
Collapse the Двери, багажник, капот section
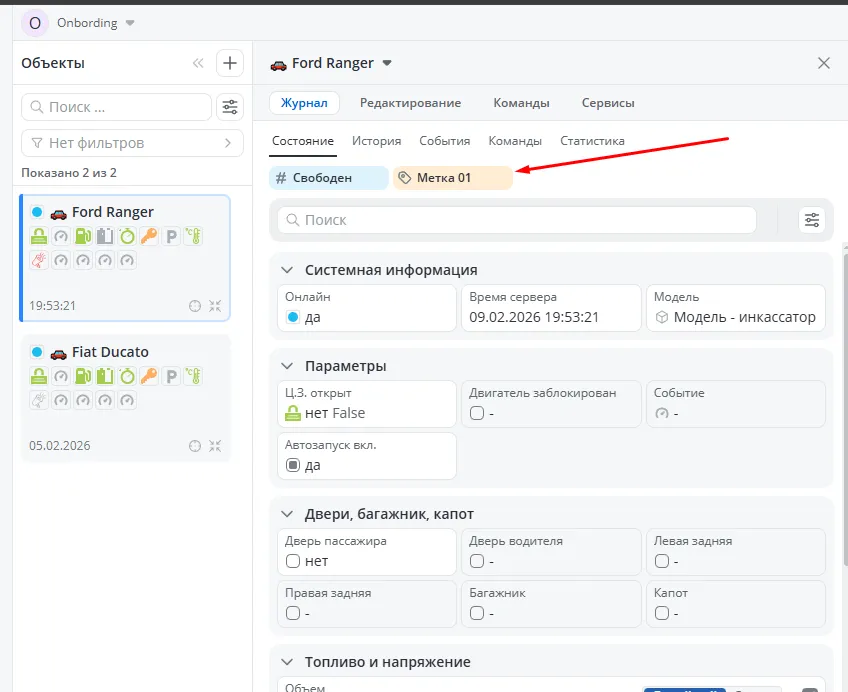(287, 514)
